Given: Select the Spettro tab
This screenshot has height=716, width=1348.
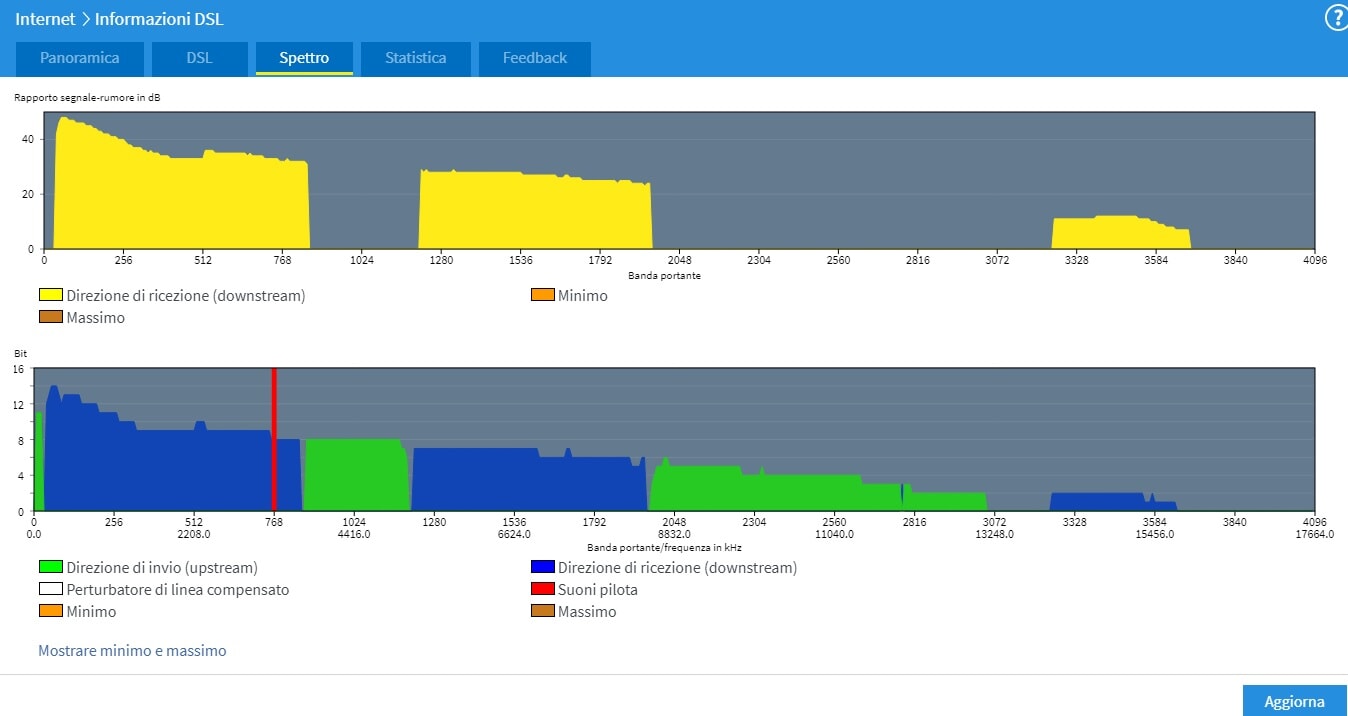Looking at the screenshot, I should tap(304, 58).
